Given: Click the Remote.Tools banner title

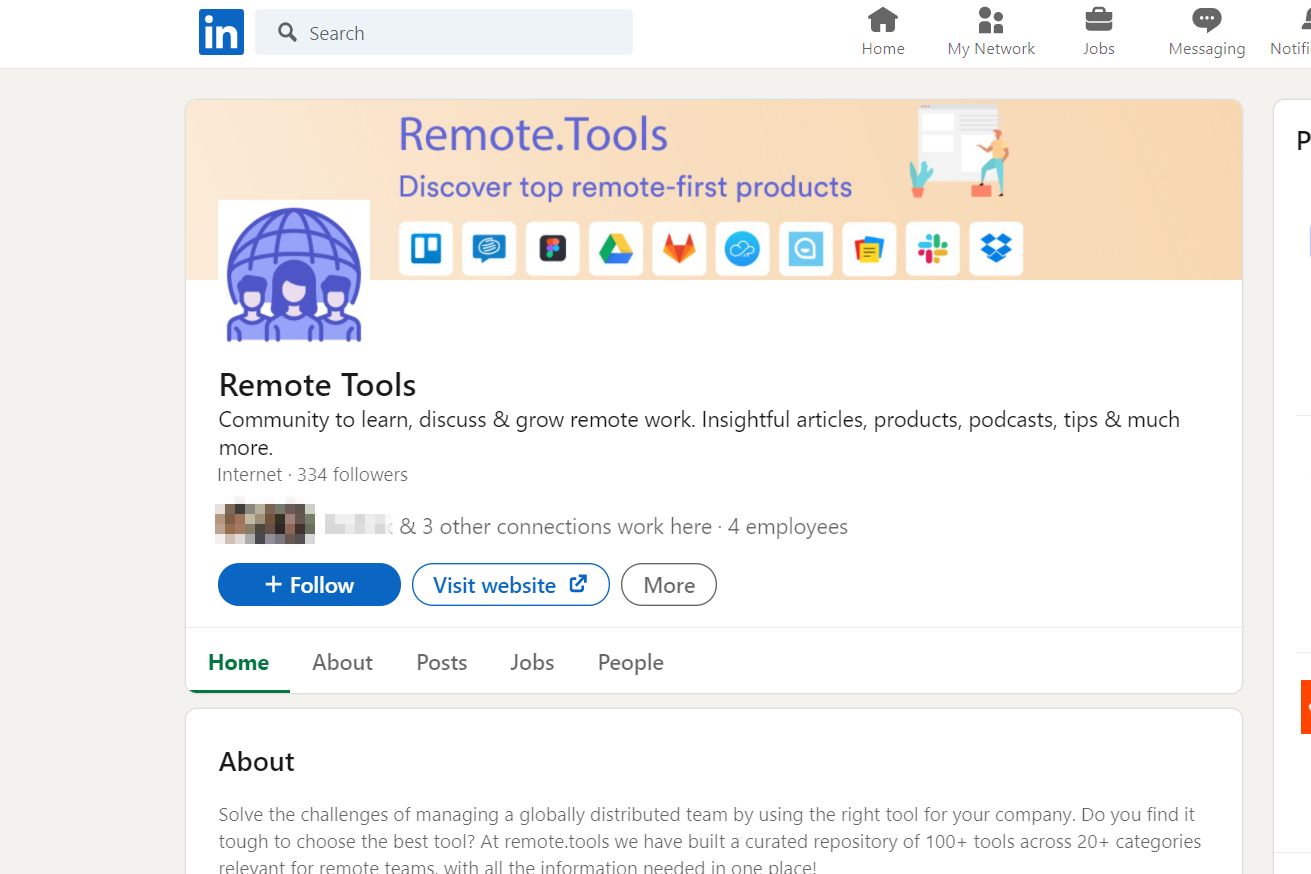Looking at the screenshot, I should tap(533, 135).
